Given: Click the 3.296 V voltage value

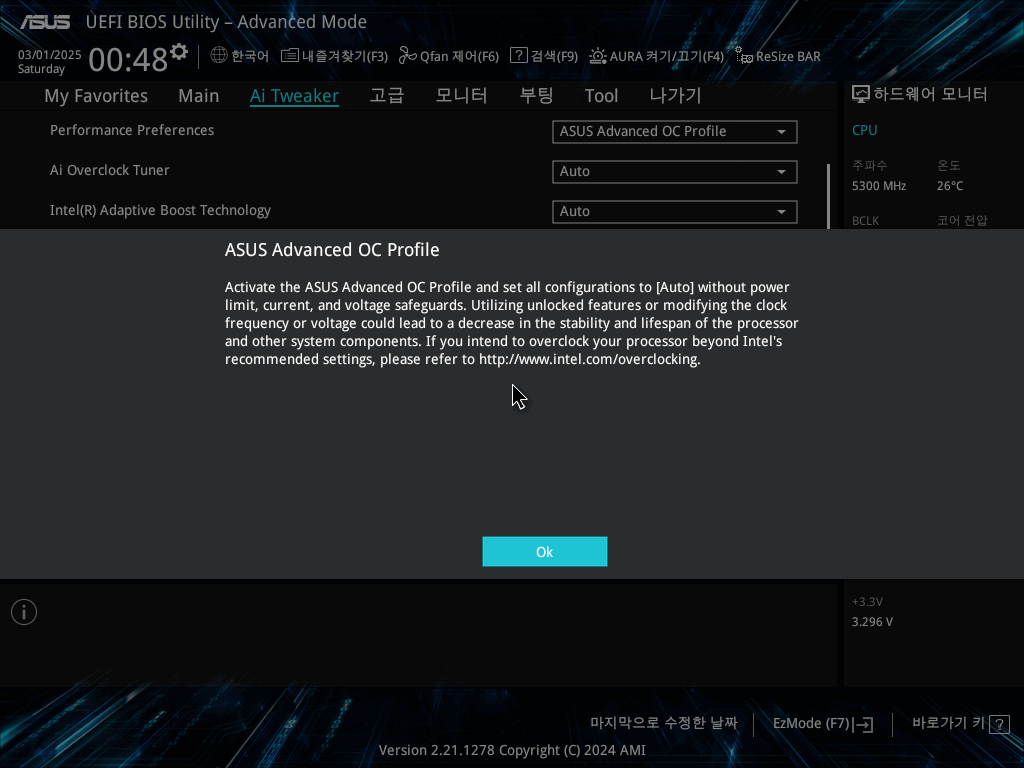Looking at the screenshot, I should [x=872, y=622].
